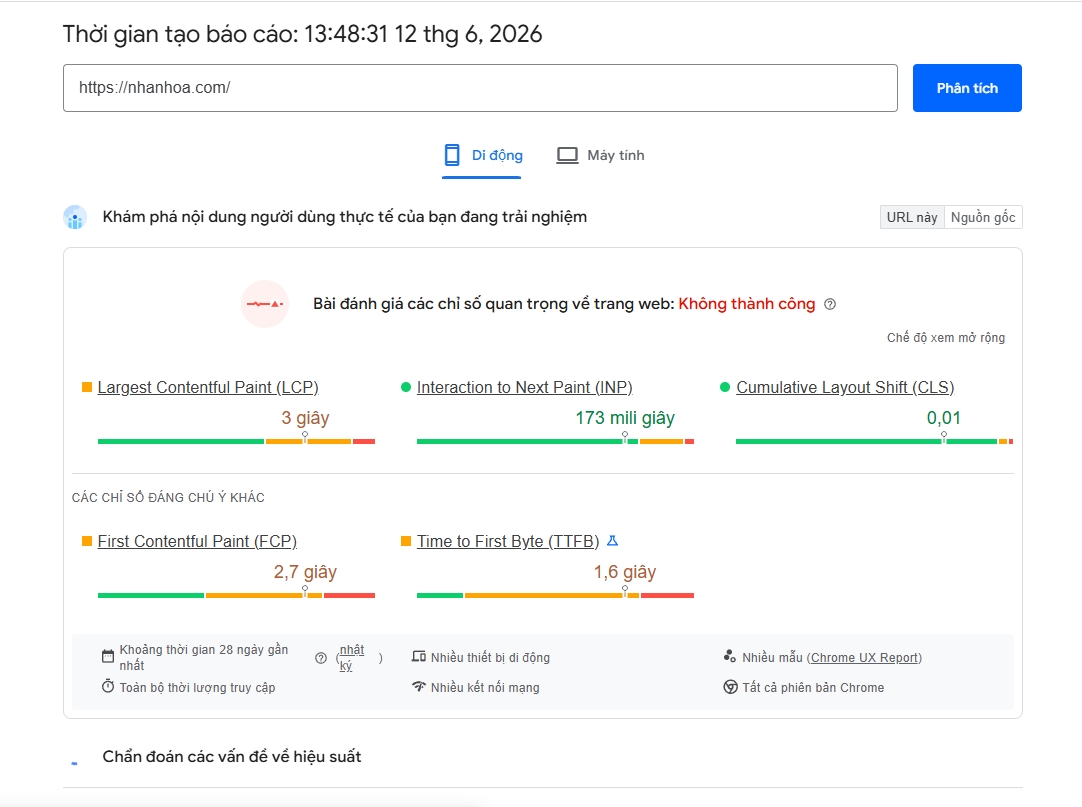
Task: Switch to Nguồn gốc data view
Action: (983, 217)
